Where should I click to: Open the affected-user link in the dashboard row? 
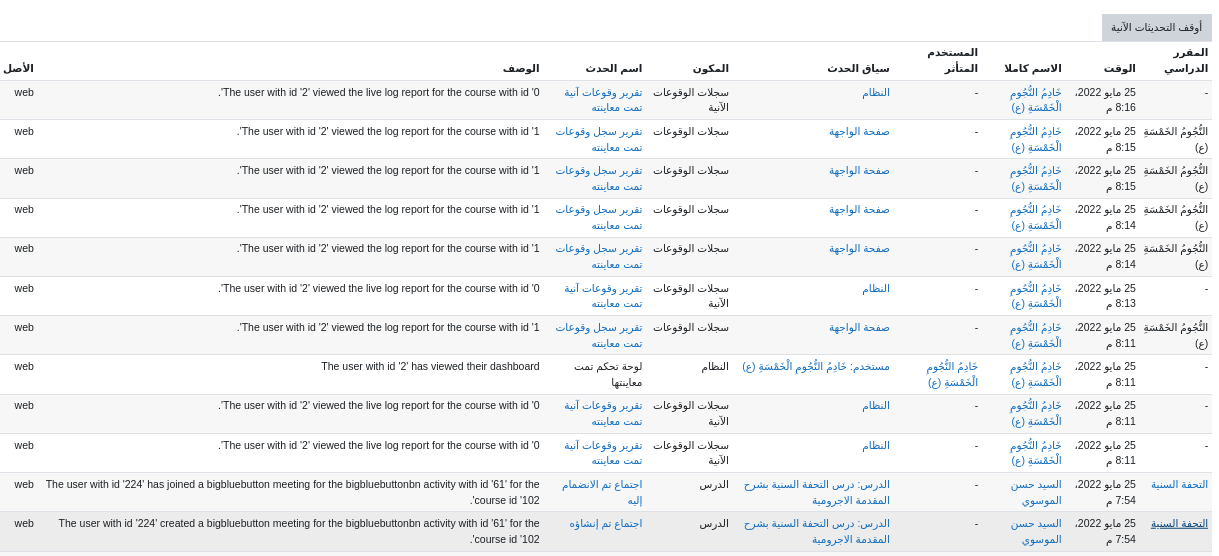tap(952, 374)
